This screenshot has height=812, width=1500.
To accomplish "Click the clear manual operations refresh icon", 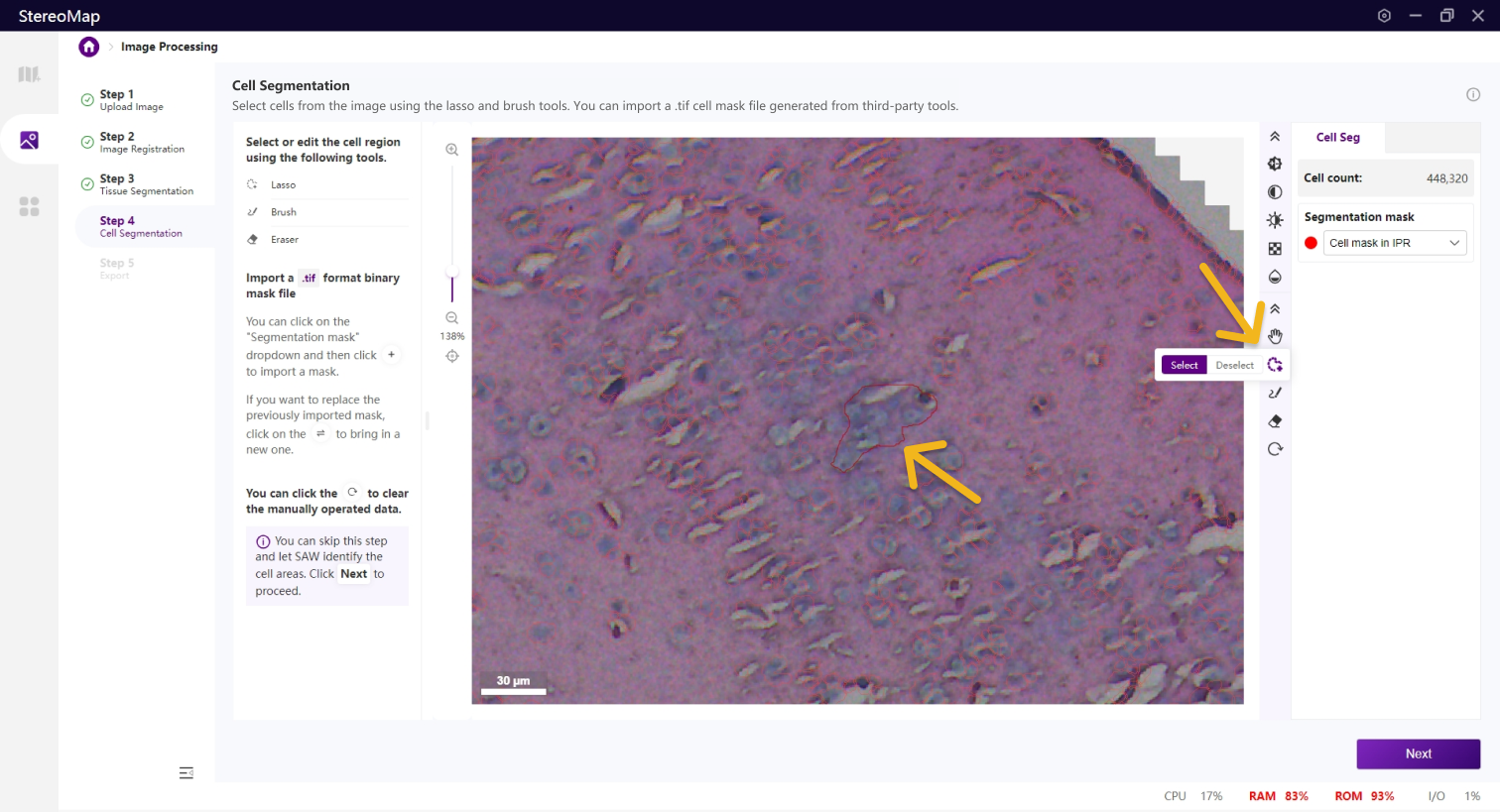I will [x=1275, y=449].
